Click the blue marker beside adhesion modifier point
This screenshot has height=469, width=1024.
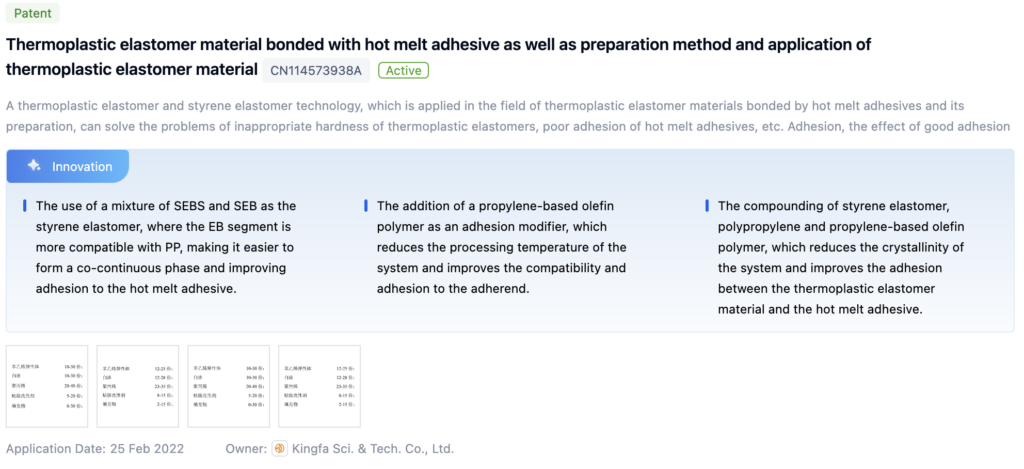pyautogui.click(x=366, y=206)
